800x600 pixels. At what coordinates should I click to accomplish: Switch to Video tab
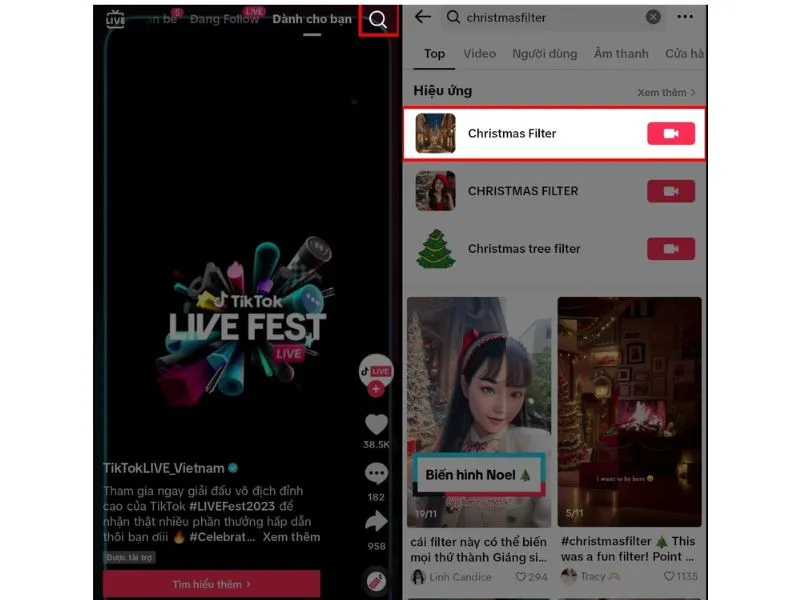pyautogui.click(x=480, y=54)
